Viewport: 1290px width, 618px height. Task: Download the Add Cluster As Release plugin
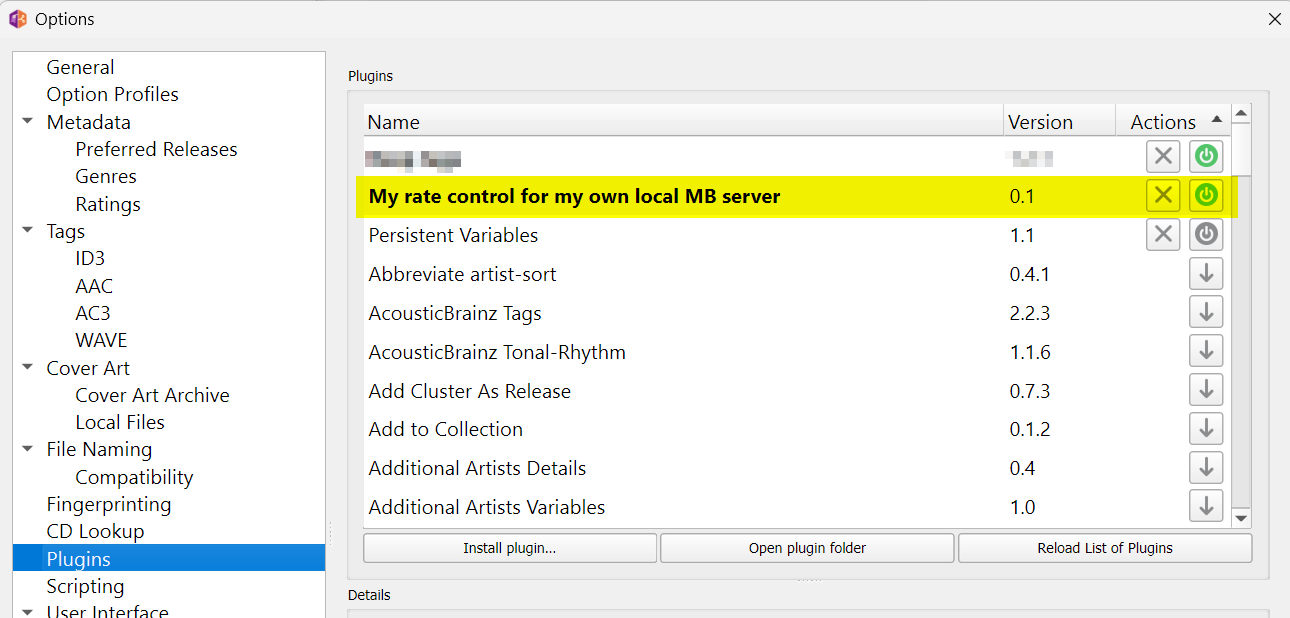pyautogui.click(x=1206, y=390)
